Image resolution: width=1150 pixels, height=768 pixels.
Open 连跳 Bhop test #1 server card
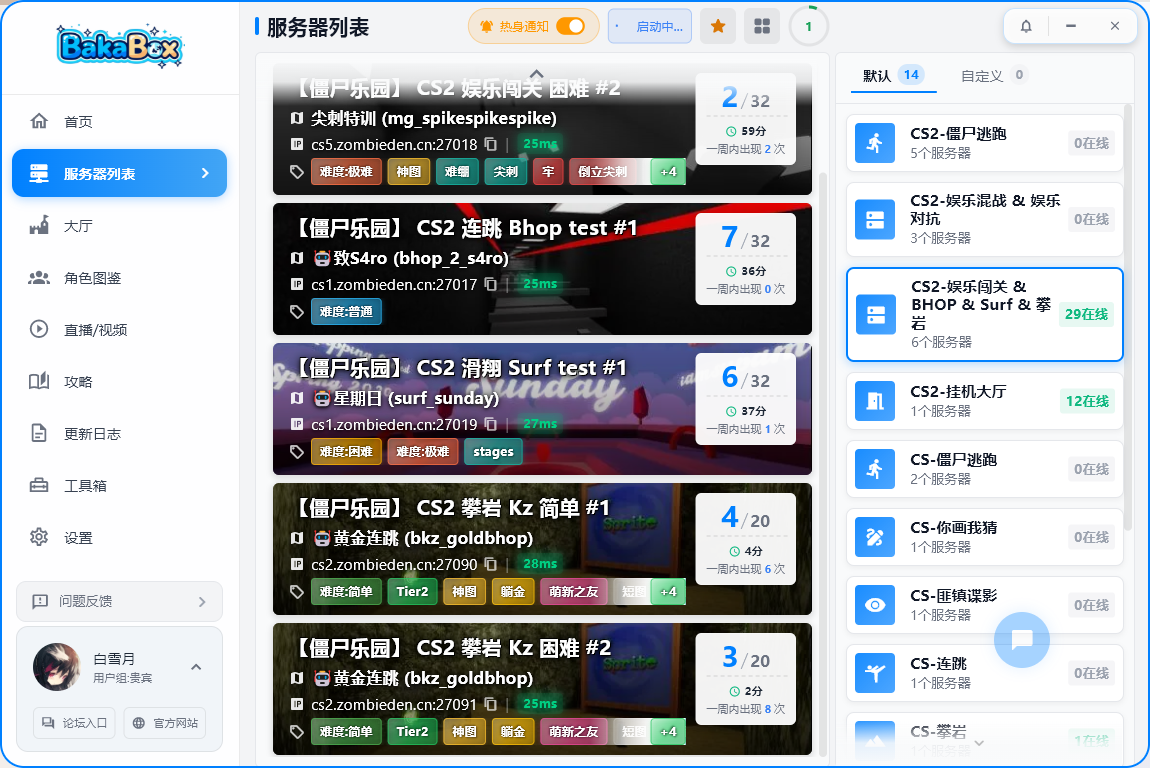542,269
